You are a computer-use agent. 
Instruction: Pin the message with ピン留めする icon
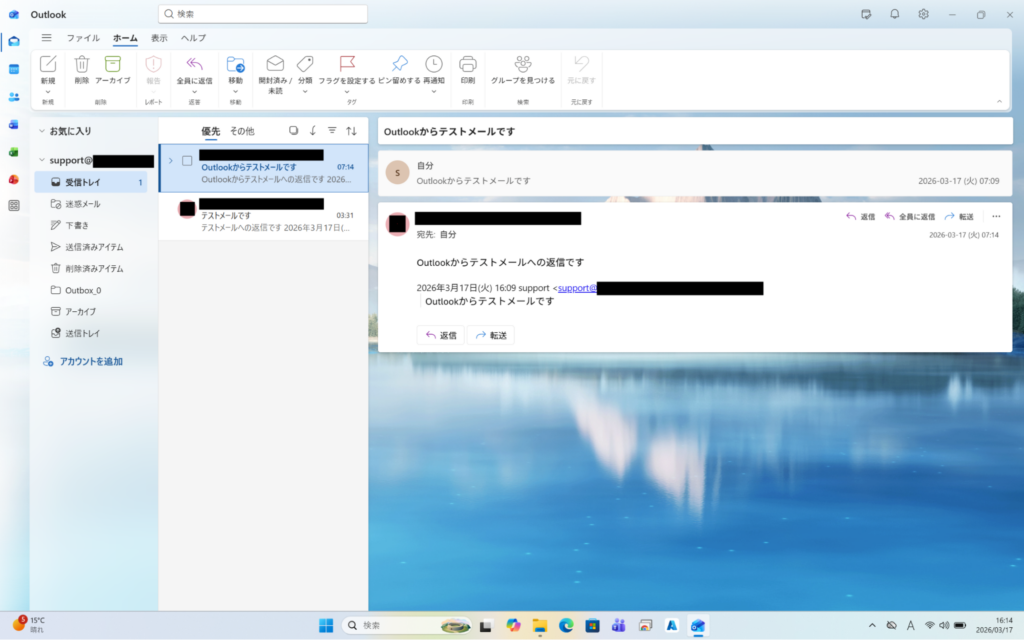click(399, 65)
